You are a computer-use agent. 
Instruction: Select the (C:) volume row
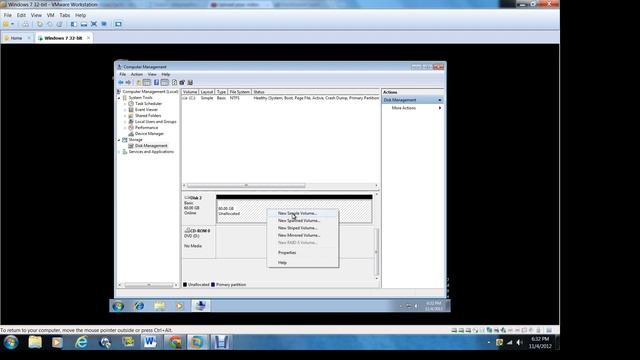tap(281, 98)
